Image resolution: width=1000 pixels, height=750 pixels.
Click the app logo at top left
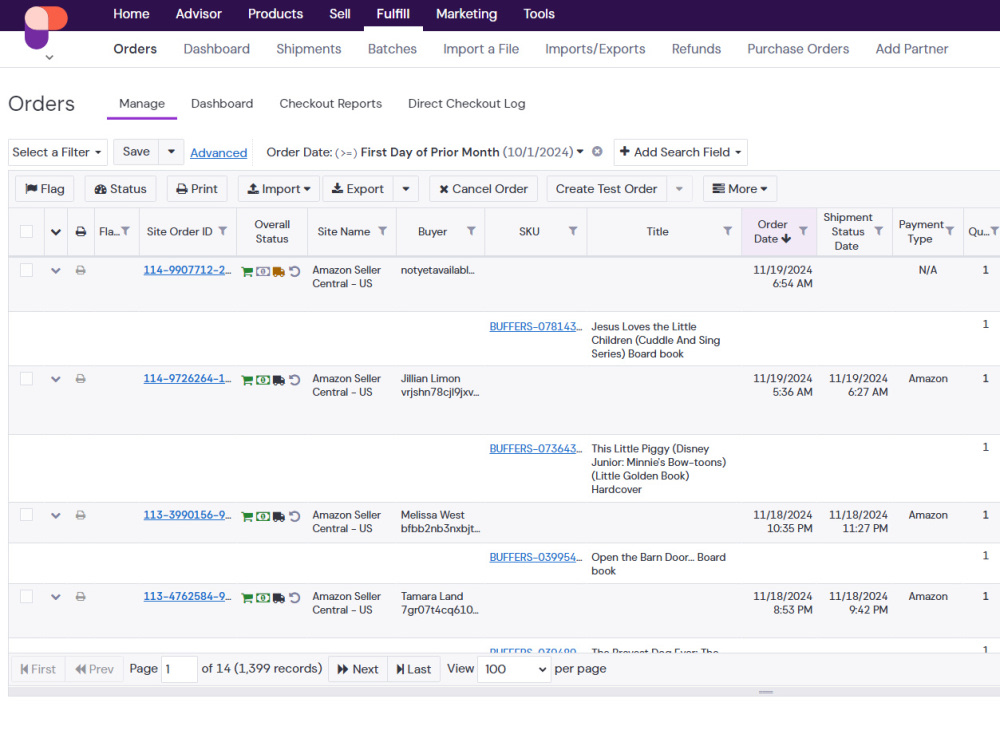coord(45,27)
